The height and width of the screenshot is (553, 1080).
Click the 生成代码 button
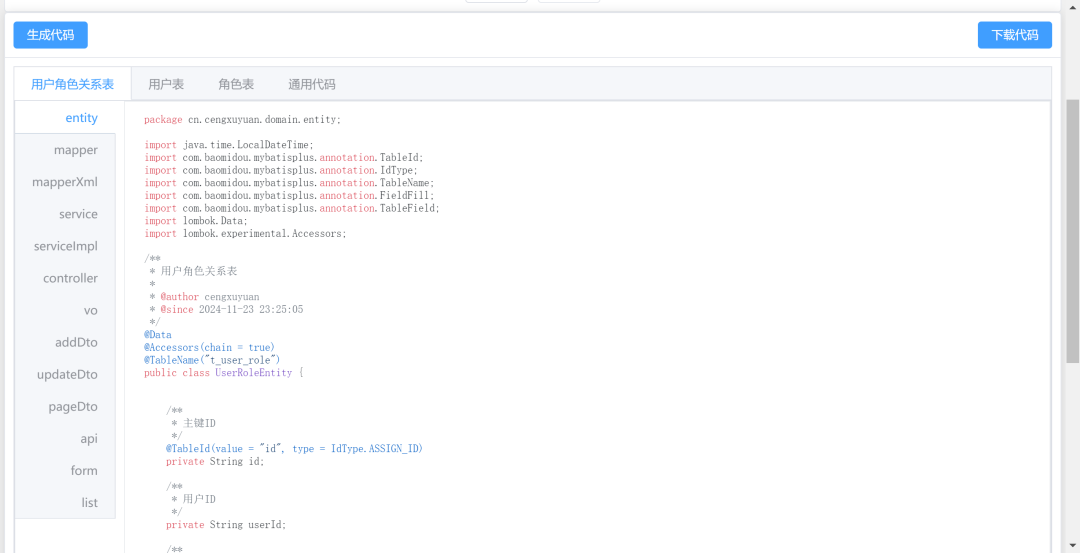50,35
